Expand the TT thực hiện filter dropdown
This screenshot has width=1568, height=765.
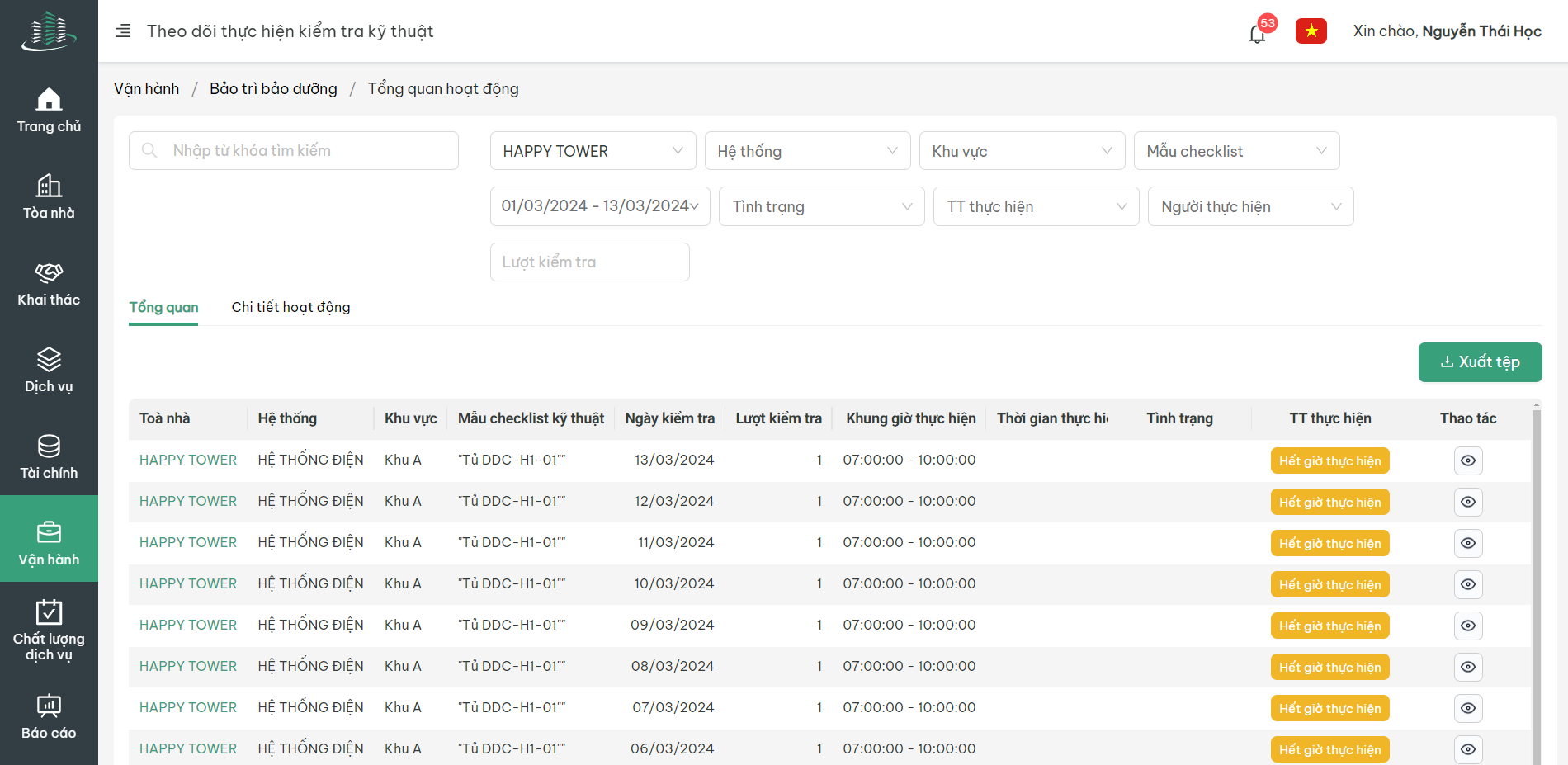(x=1037, y=206)
